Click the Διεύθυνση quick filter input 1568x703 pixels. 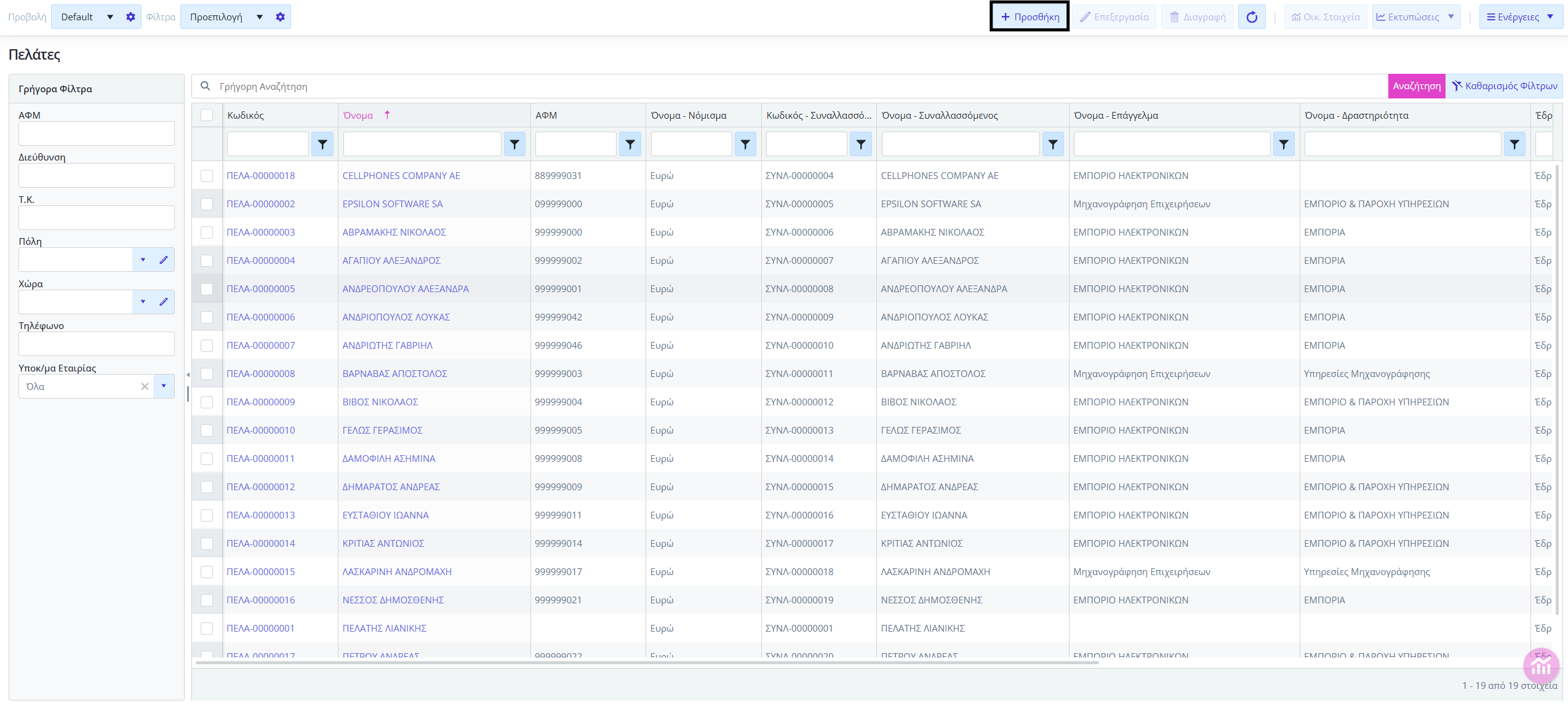(97, 175)
